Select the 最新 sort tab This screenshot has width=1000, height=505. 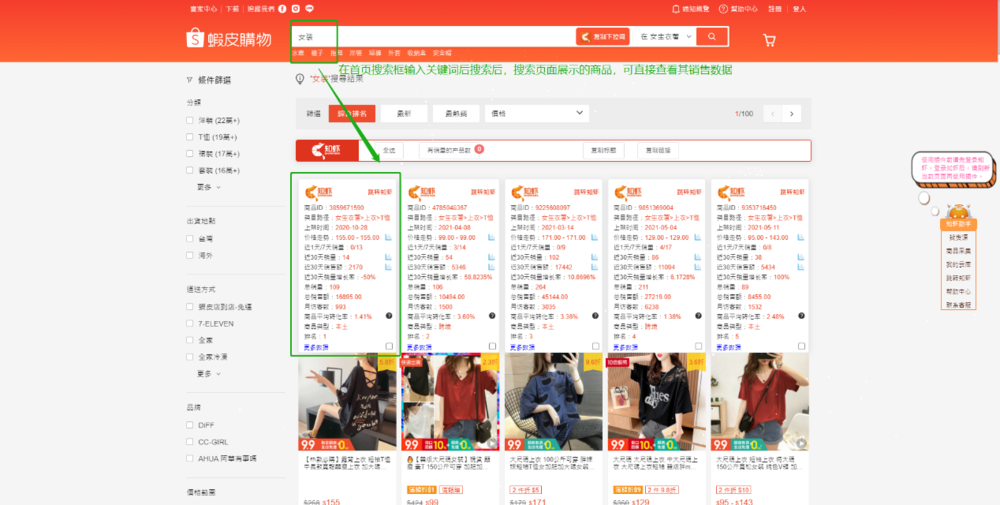click(404, 113)
